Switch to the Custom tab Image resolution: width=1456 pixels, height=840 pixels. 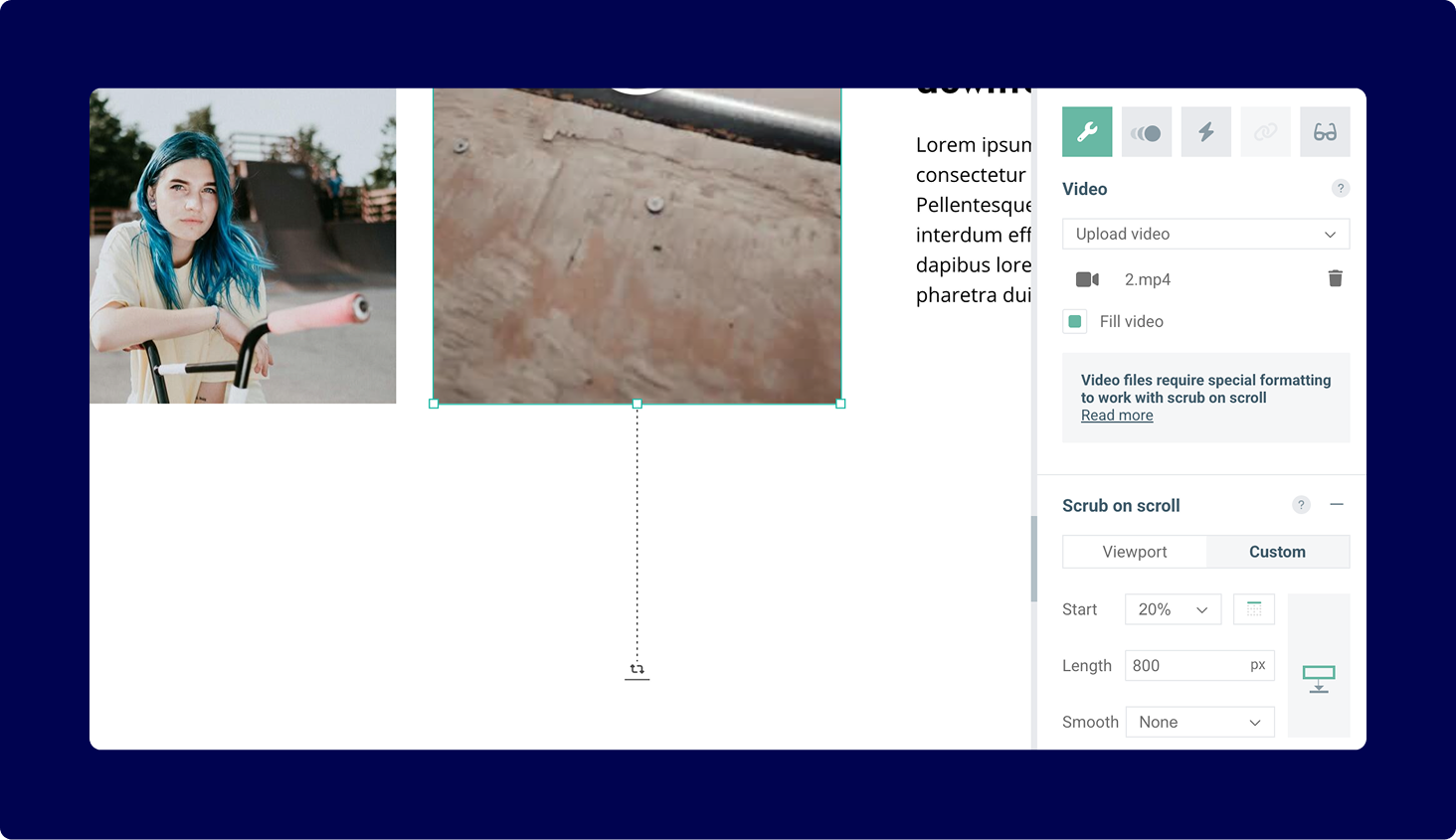pyautogui.click(x=1278, y=552)
